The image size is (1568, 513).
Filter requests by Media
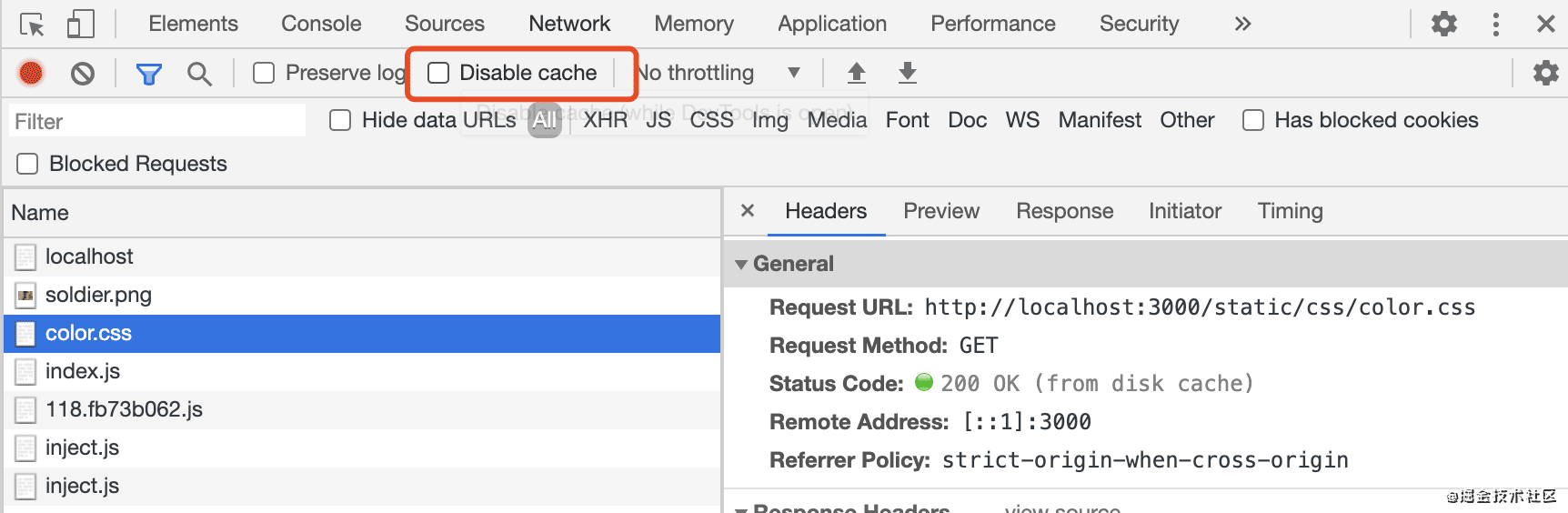pos(837,120)
